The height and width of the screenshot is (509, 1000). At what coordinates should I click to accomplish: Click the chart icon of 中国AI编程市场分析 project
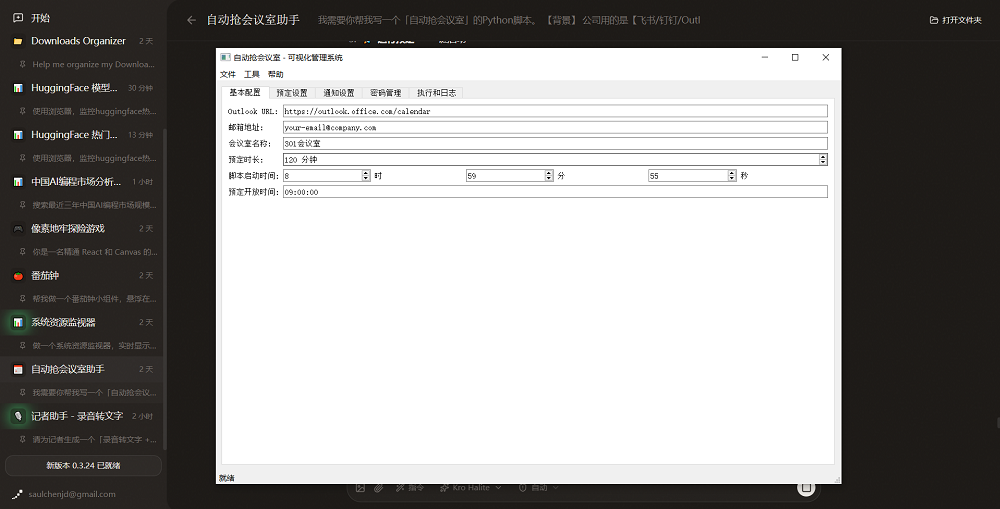tap(18, 182)
